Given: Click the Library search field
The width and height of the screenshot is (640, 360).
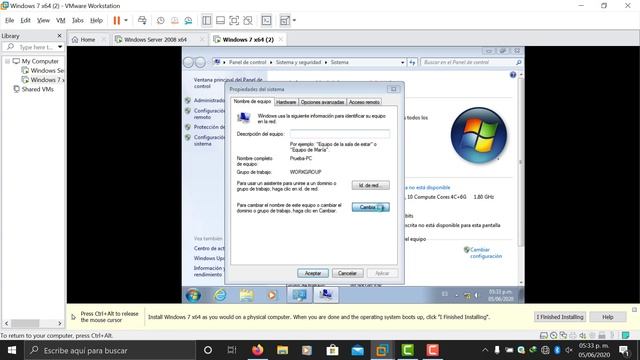Looking at the screenshot, I should point(33,47).
